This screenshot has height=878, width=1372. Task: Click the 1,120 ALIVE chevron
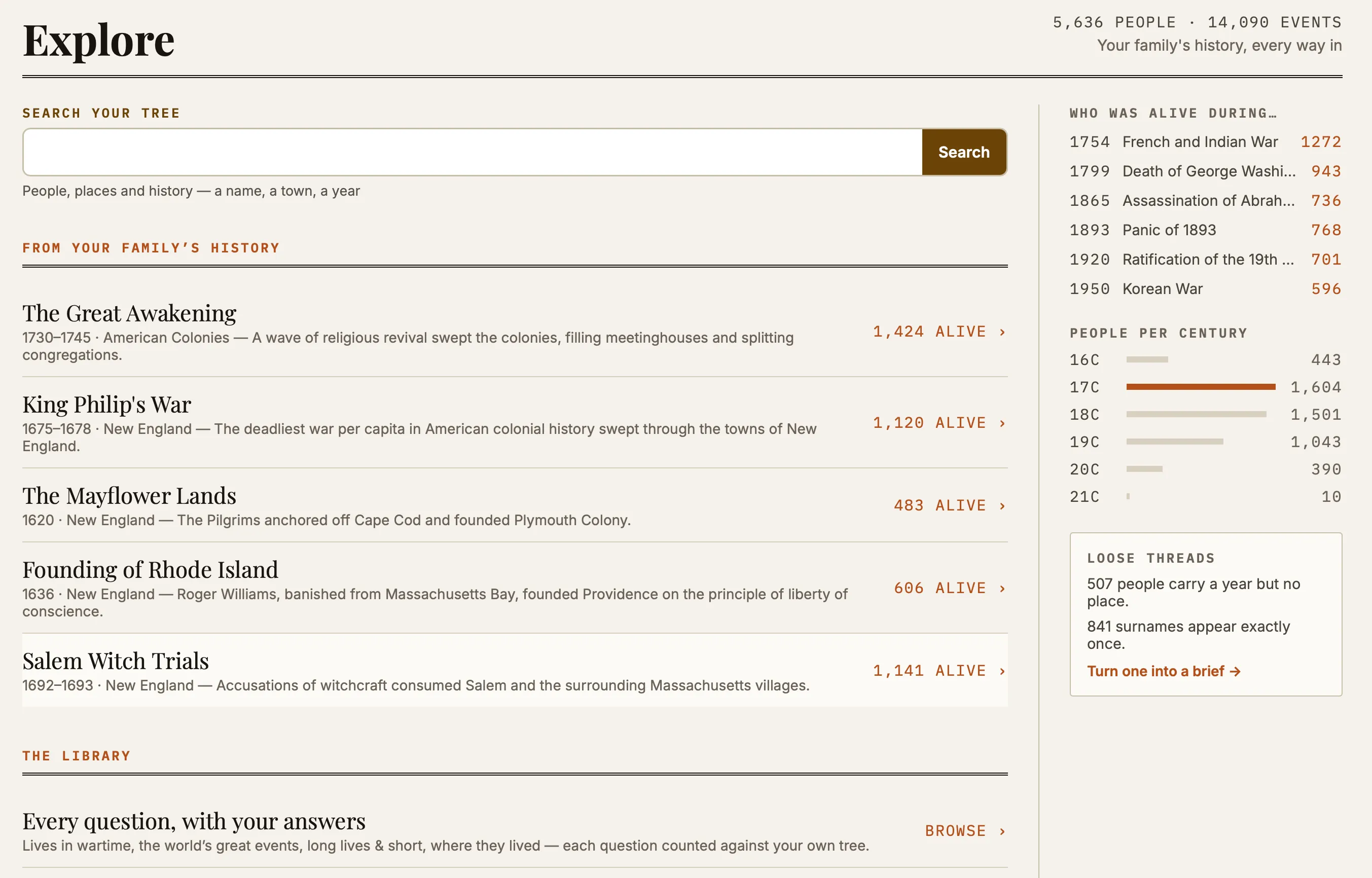point(1002,423)
